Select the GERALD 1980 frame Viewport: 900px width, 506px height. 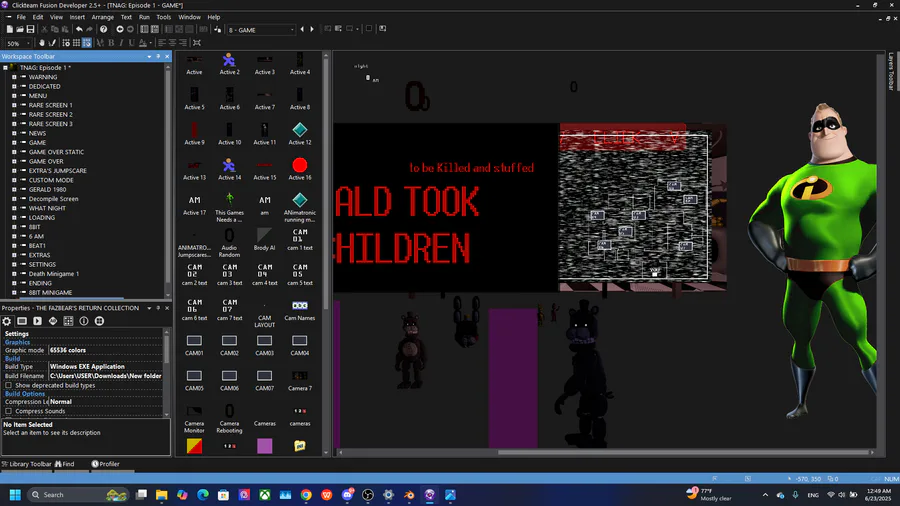click(x=47, y=189)
